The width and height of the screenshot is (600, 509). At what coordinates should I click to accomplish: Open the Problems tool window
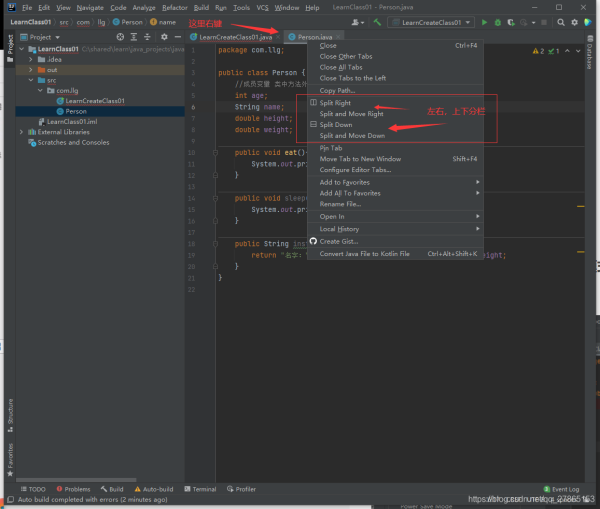pyautogui.click(x=77, y=489)
